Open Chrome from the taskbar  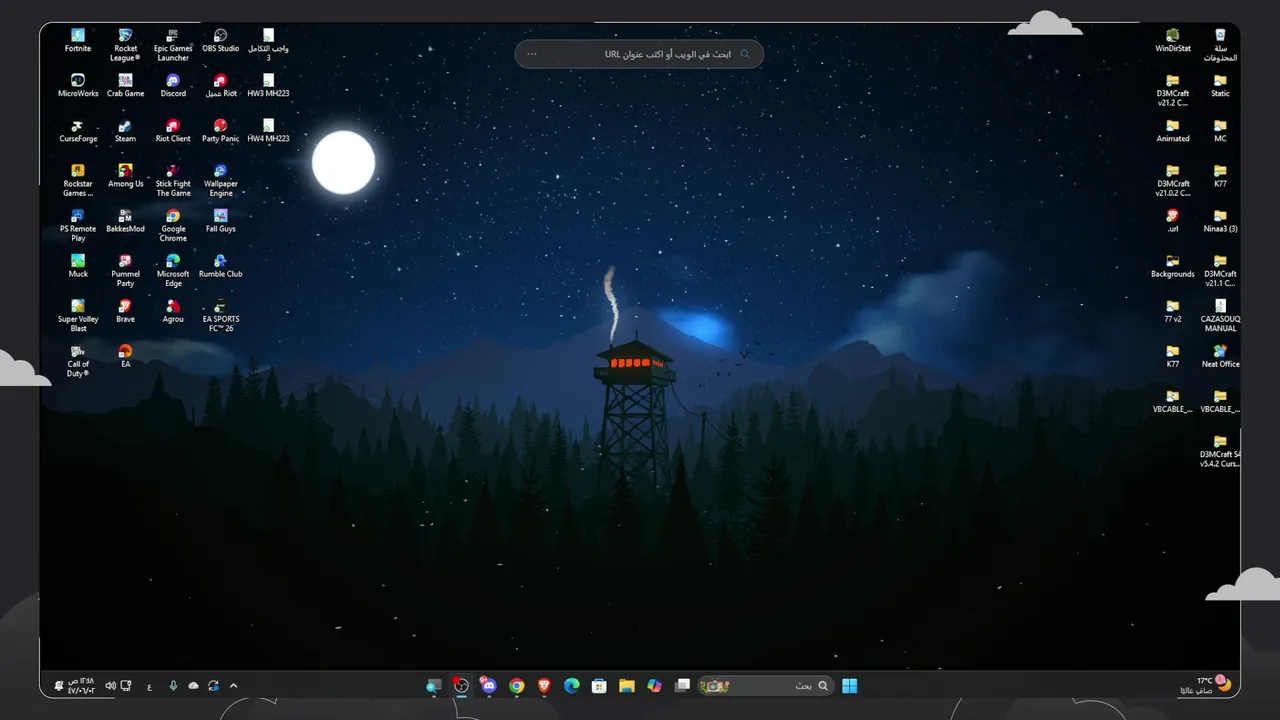coord(516,686)
